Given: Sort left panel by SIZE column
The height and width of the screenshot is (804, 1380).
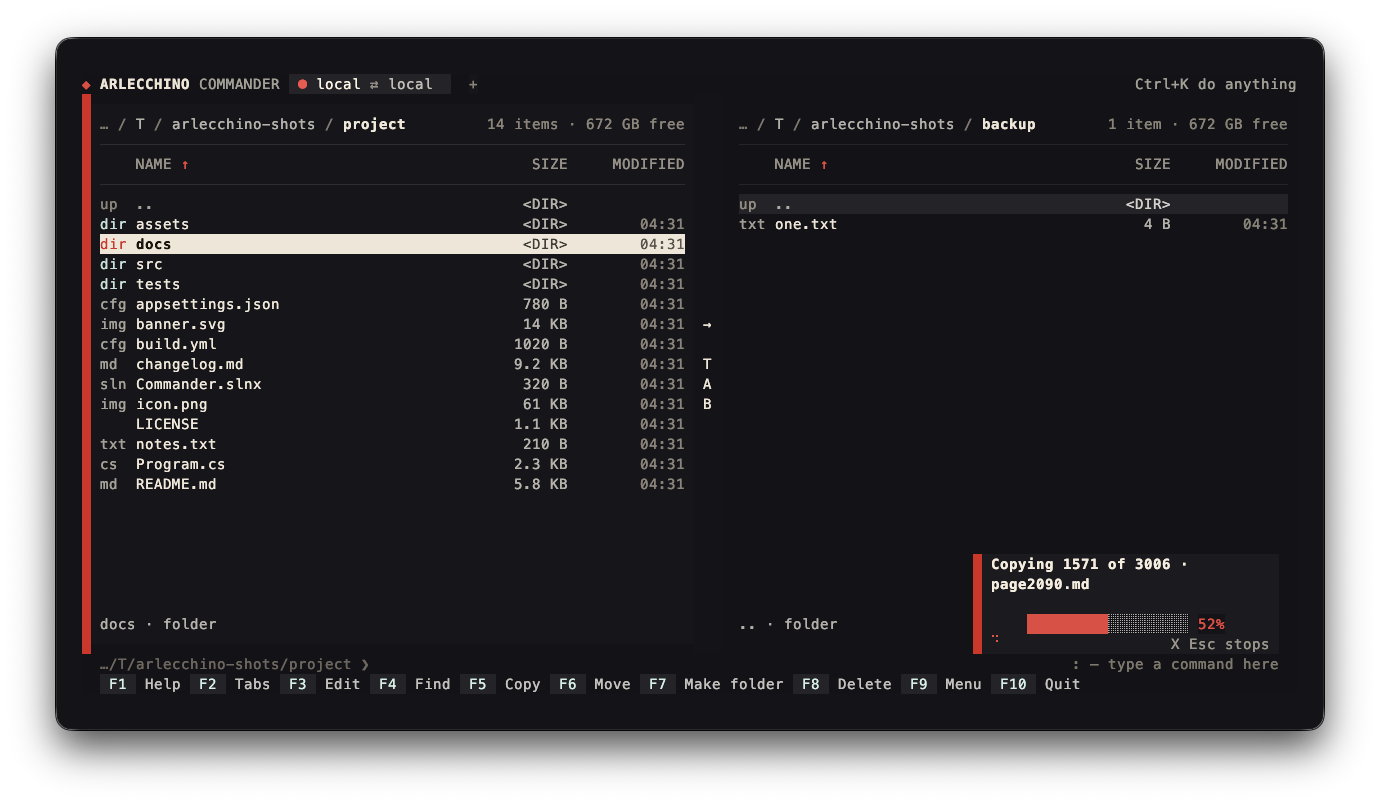Looking at the screenshot, I should point(549,164).
